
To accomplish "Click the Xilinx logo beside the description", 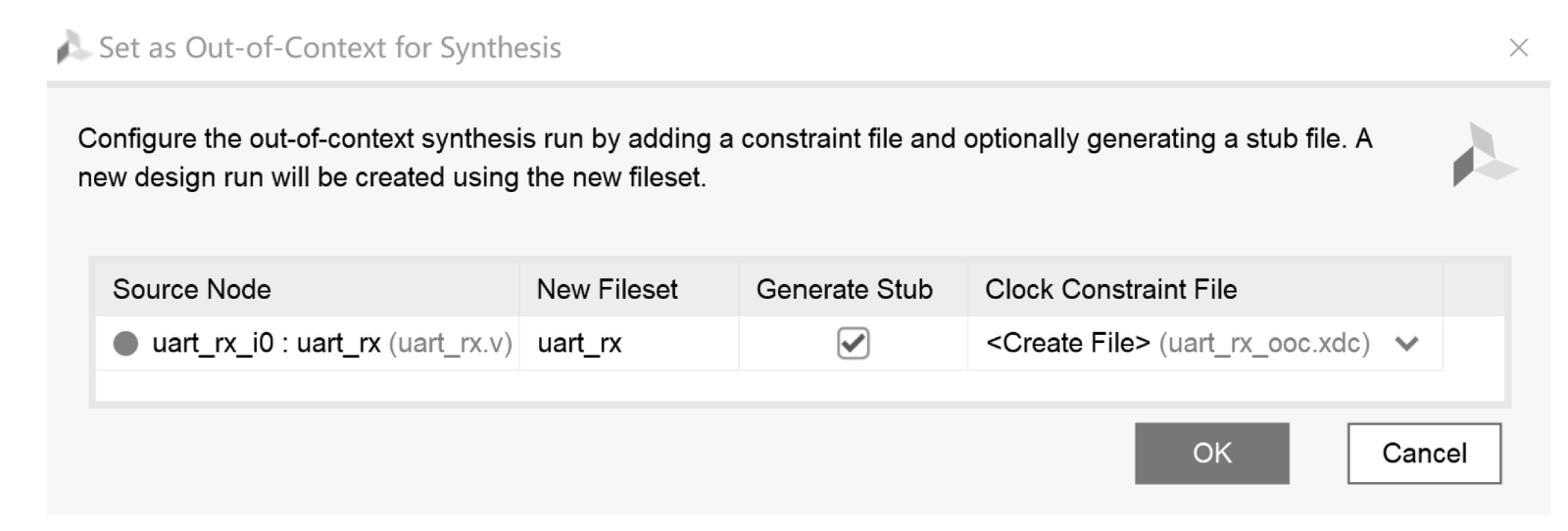I will (1484, 156).
